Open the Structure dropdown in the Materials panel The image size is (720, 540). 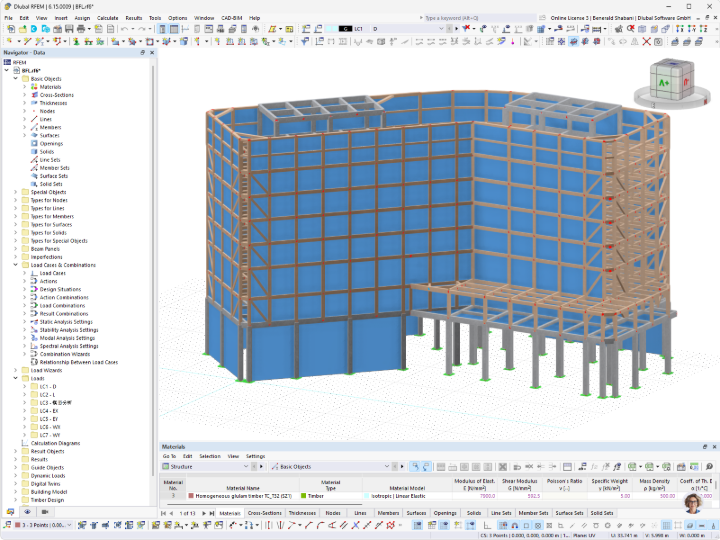click(x=246, y=467)
